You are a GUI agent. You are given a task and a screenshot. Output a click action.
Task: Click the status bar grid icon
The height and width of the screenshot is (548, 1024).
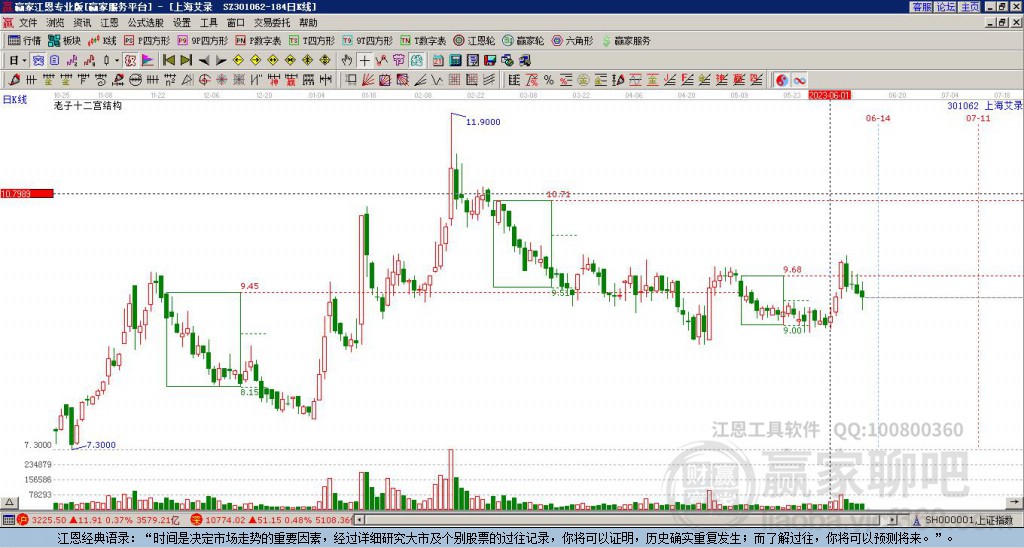pyautogui.click(x=8, y=520)
